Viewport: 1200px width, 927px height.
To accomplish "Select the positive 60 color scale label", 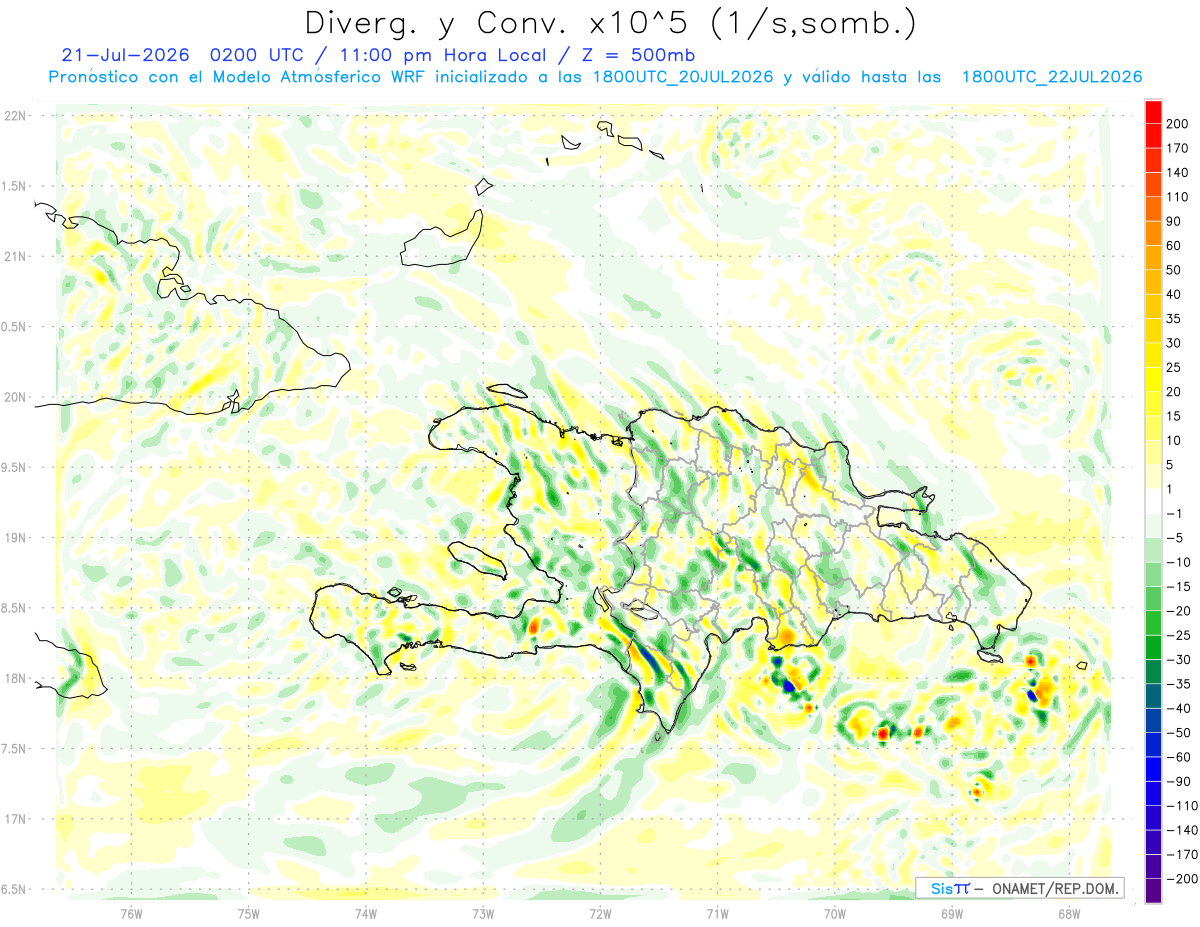I will (x=1176, y=246).
